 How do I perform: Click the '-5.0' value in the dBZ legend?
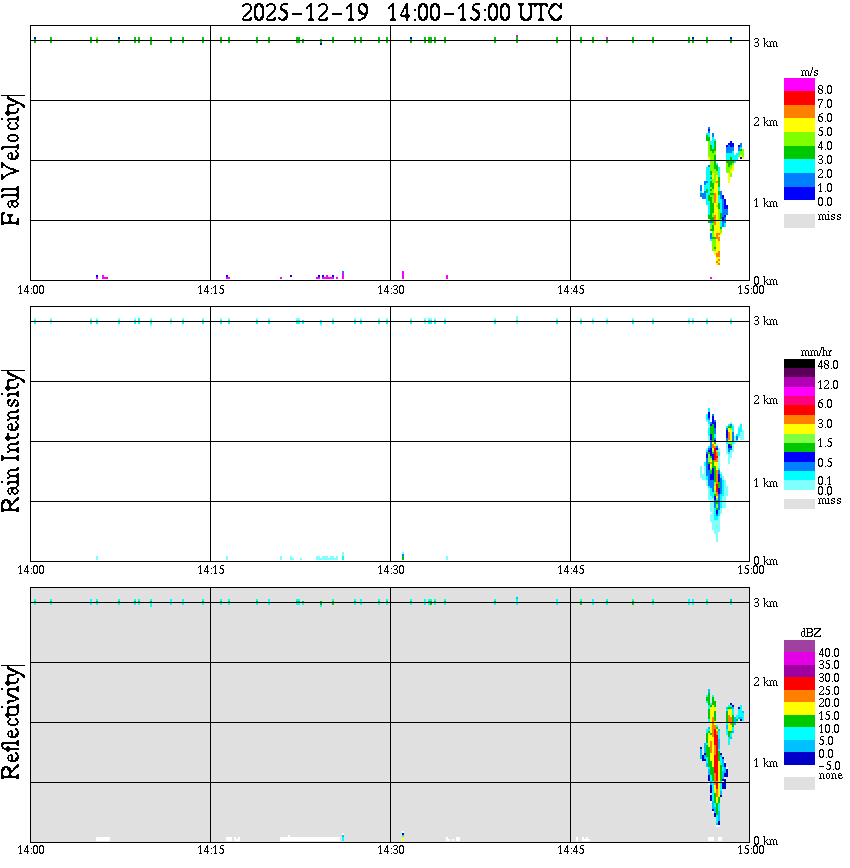(x=828, y=766)
